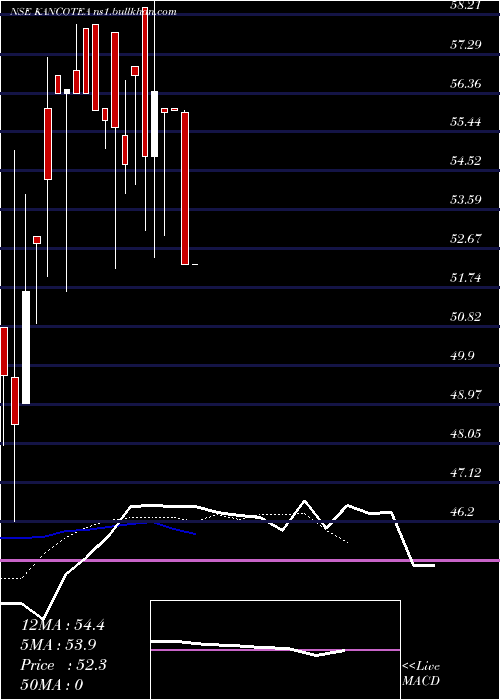Image resolution: width=500 pixels, height=700 pixels.
Task: Click the small red candle near 52.67
Action: (x=37, y=240)
